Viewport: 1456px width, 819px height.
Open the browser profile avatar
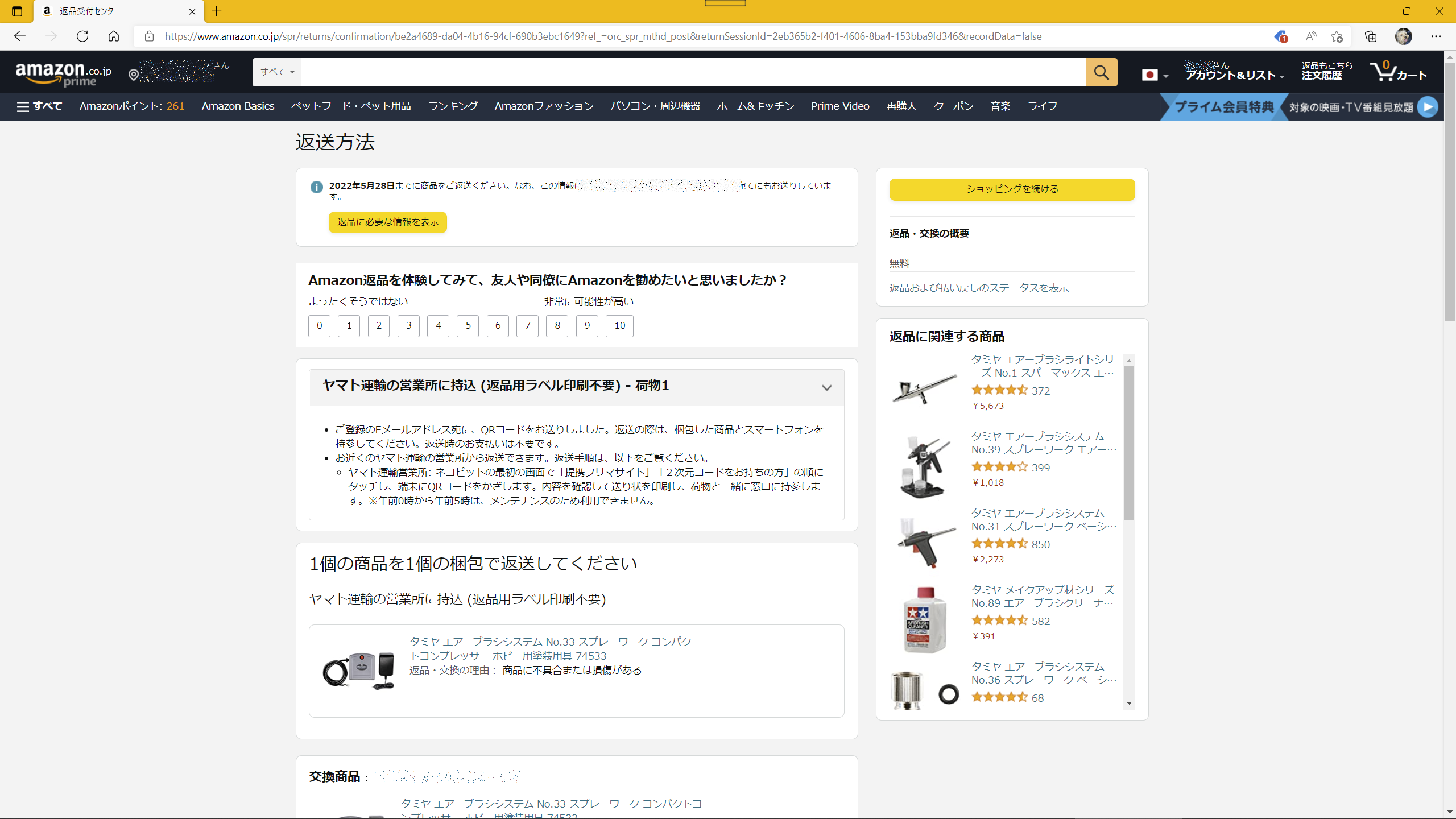coord(1403,36)
